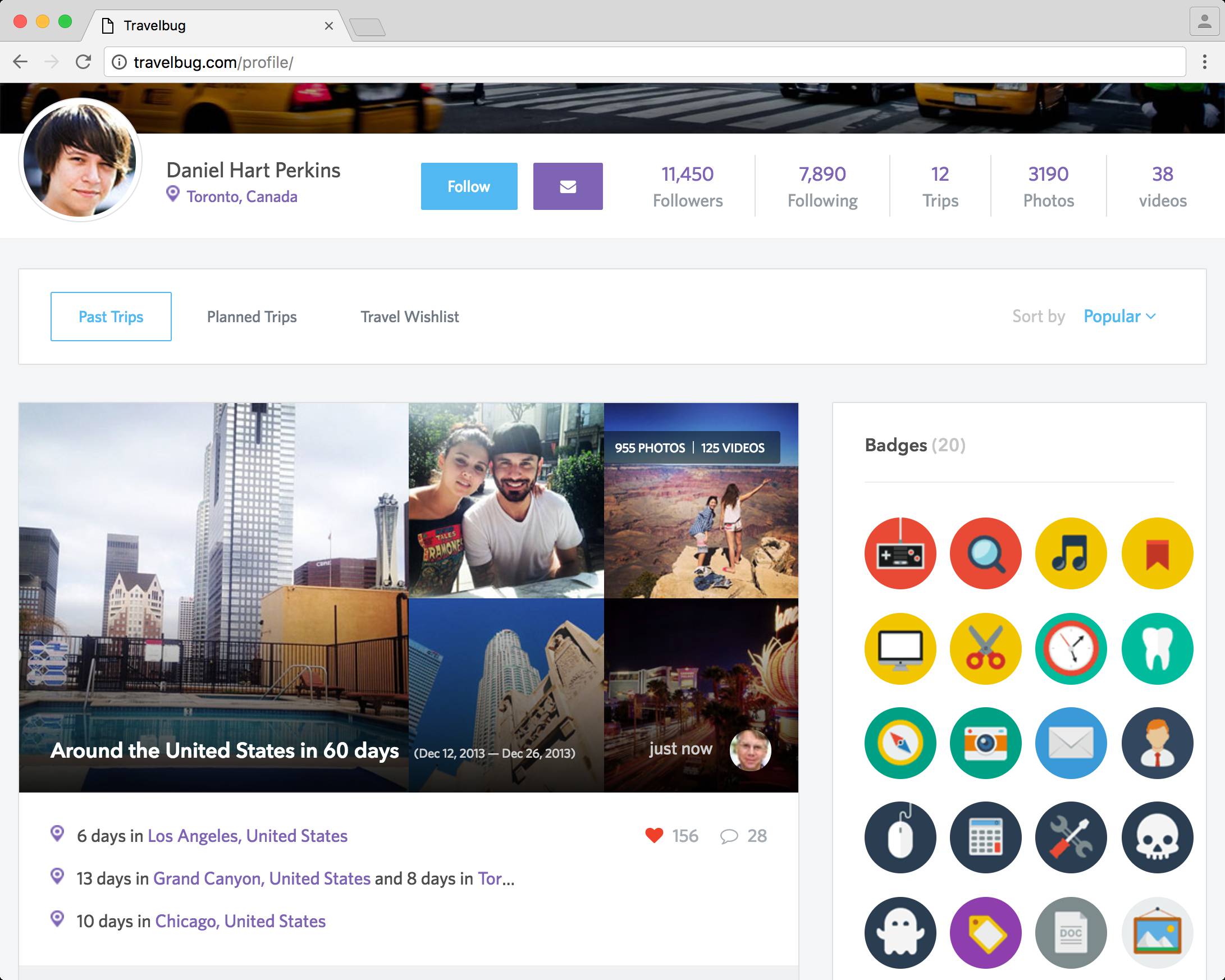Open the browser options menu
1225x980 pixels.
(1206, 62)
